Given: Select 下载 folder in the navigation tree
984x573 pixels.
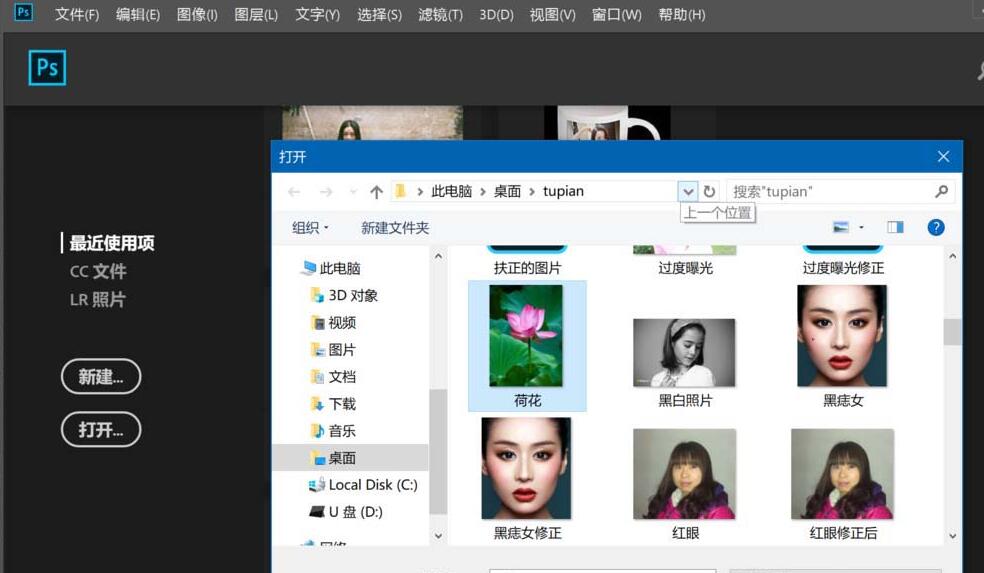Looking at the screenshot, I should pos(342,404).
